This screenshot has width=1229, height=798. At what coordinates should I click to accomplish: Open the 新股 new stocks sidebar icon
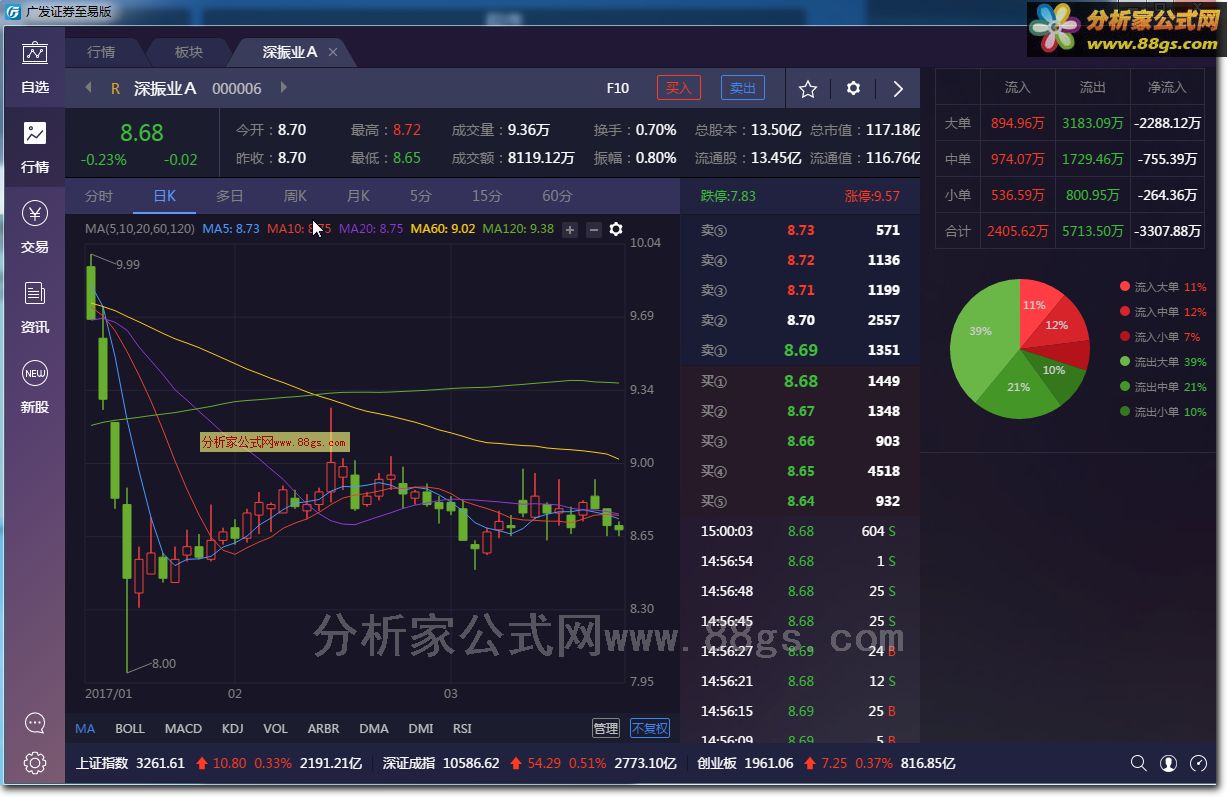(35, 387)
